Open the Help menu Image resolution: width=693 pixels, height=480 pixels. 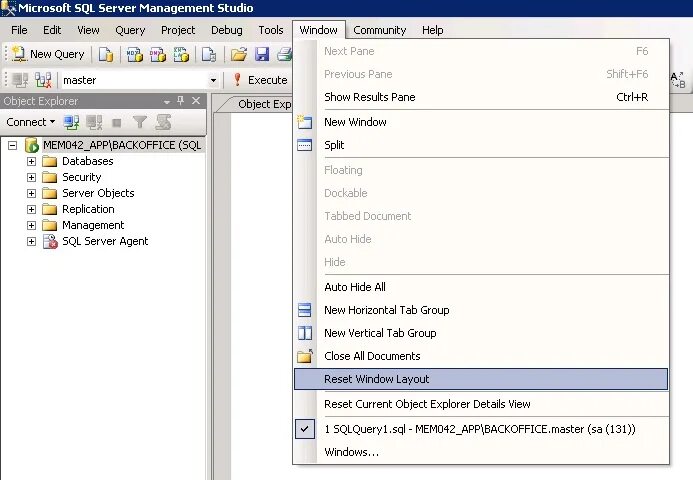433,30
